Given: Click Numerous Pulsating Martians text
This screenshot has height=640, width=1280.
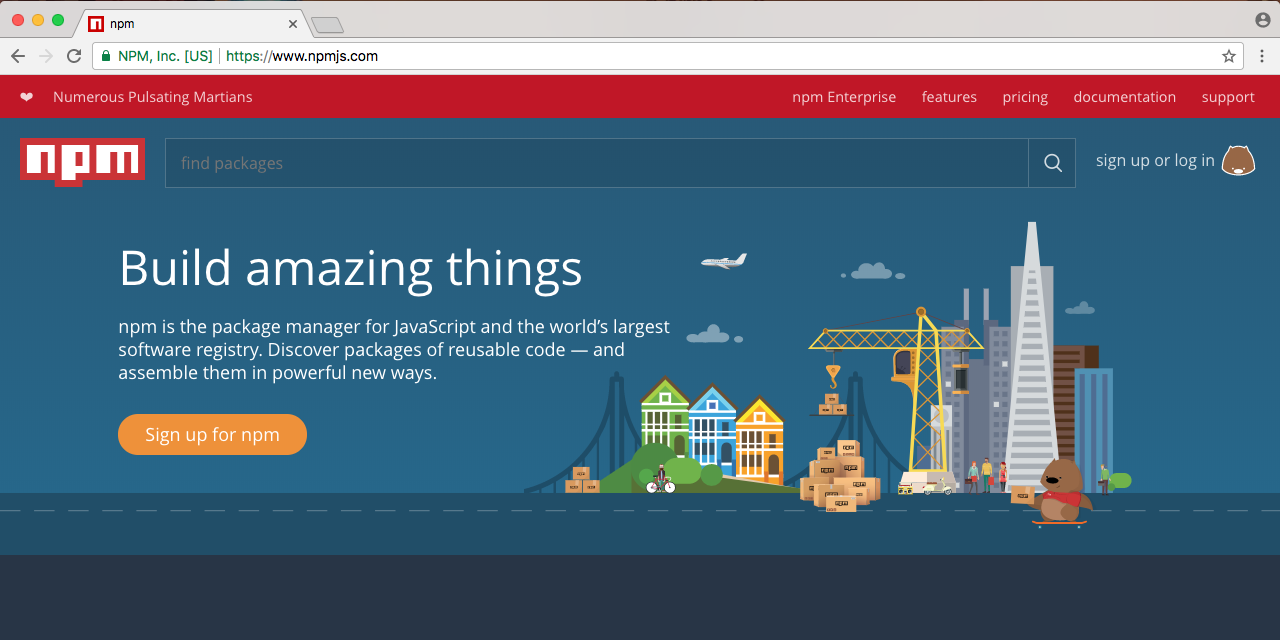Looking at the screenshot, I should pos(153,97).
